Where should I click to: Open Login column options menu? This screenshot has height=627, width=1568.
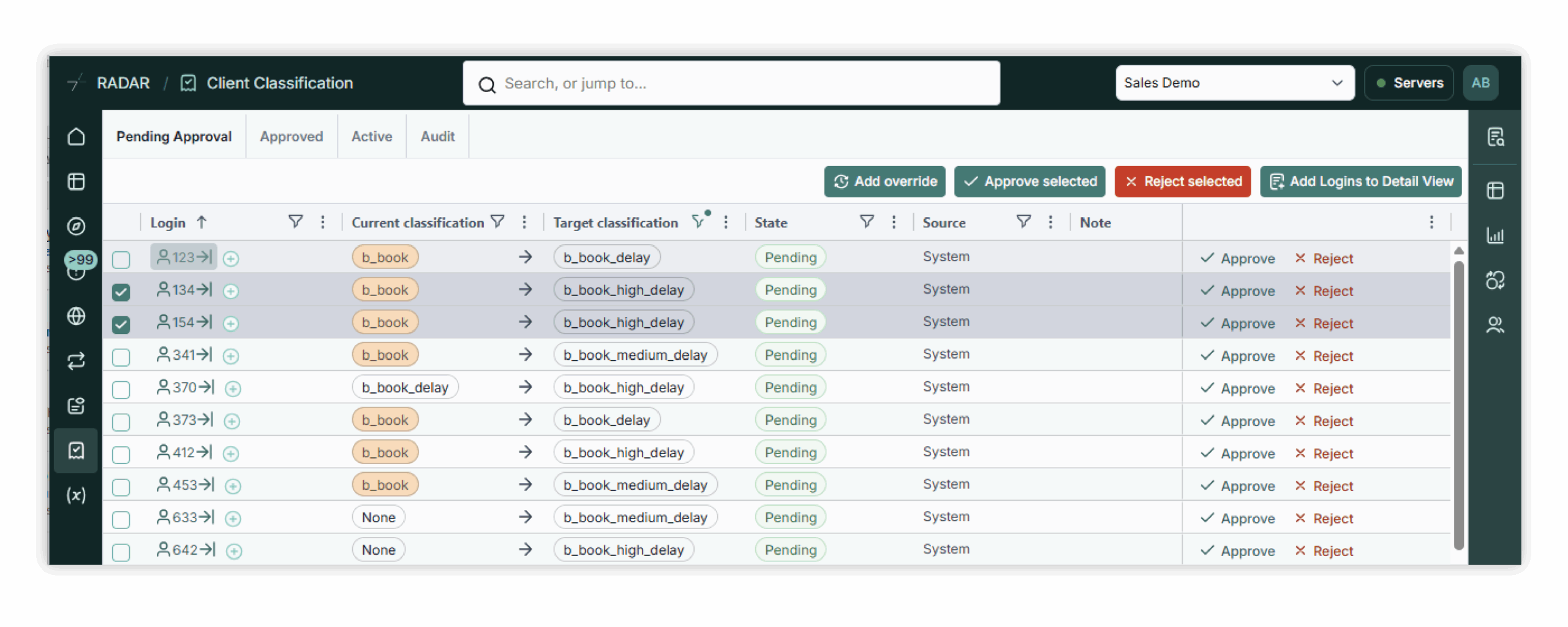click(x=323, y=222)
